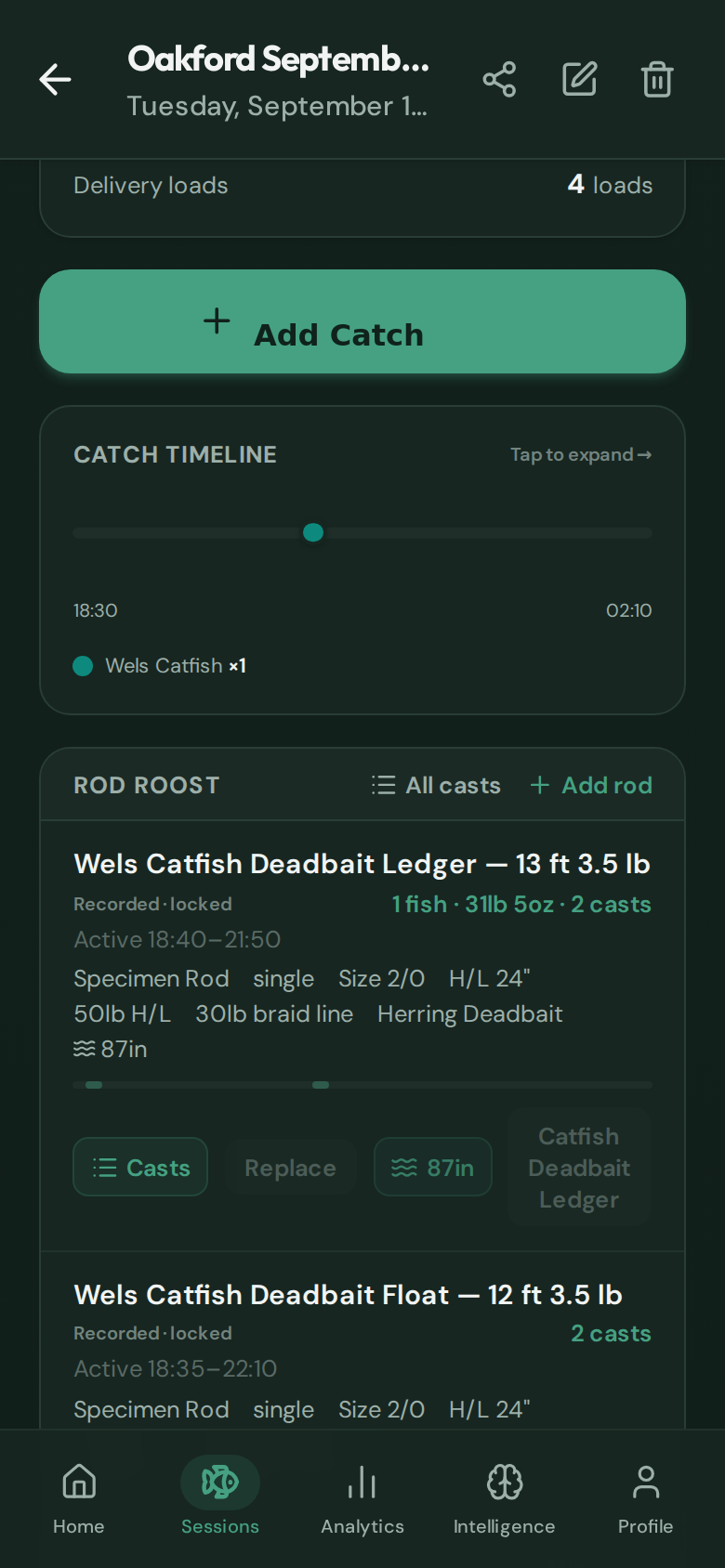This screenshot has height=1568, width=725.
Task: Tap the plus icon in Add Catch
Action: tap(217, 320)
